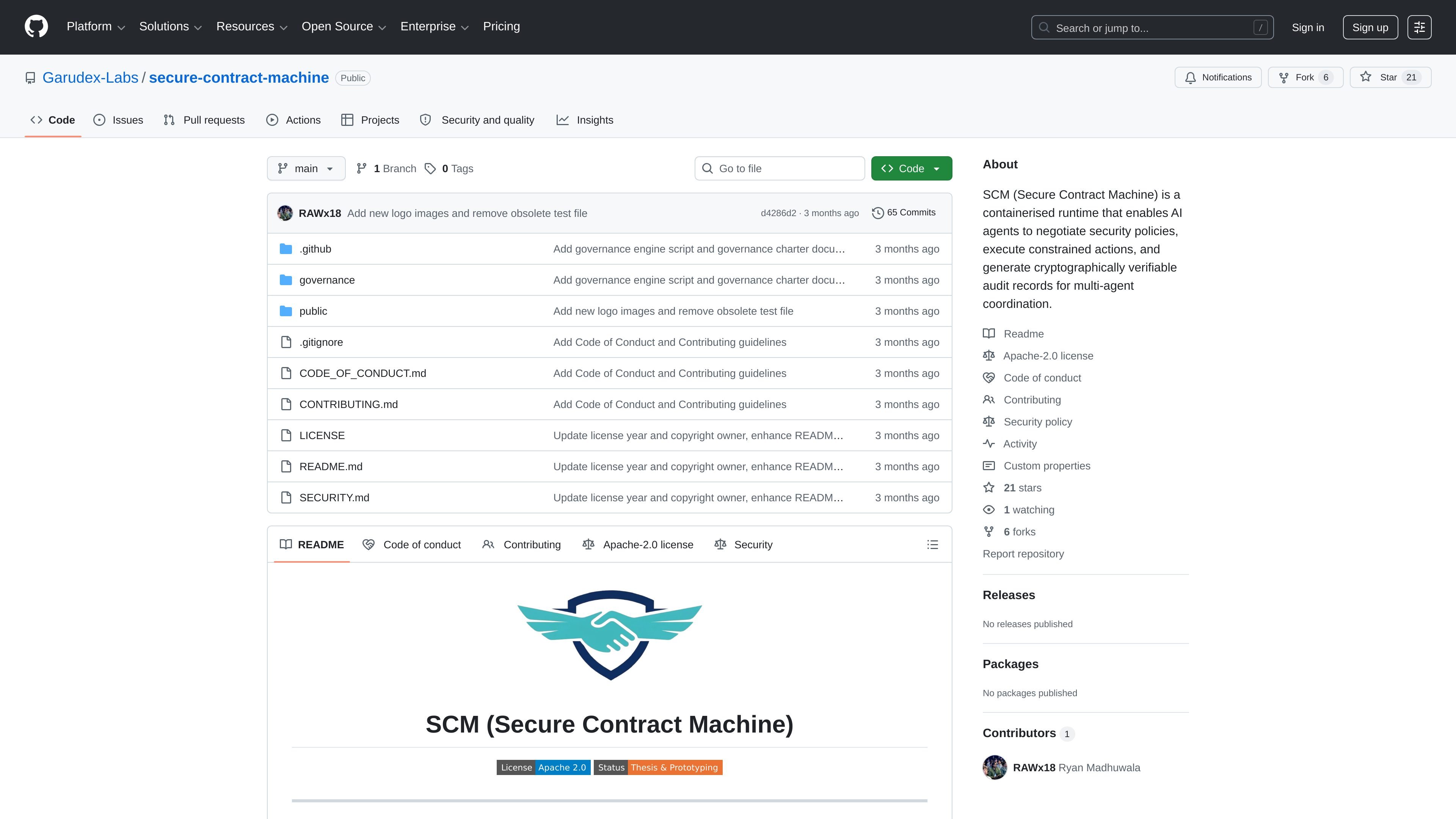Open the Pricing page
Screen dimensions: 1456x819
[501, 27]
